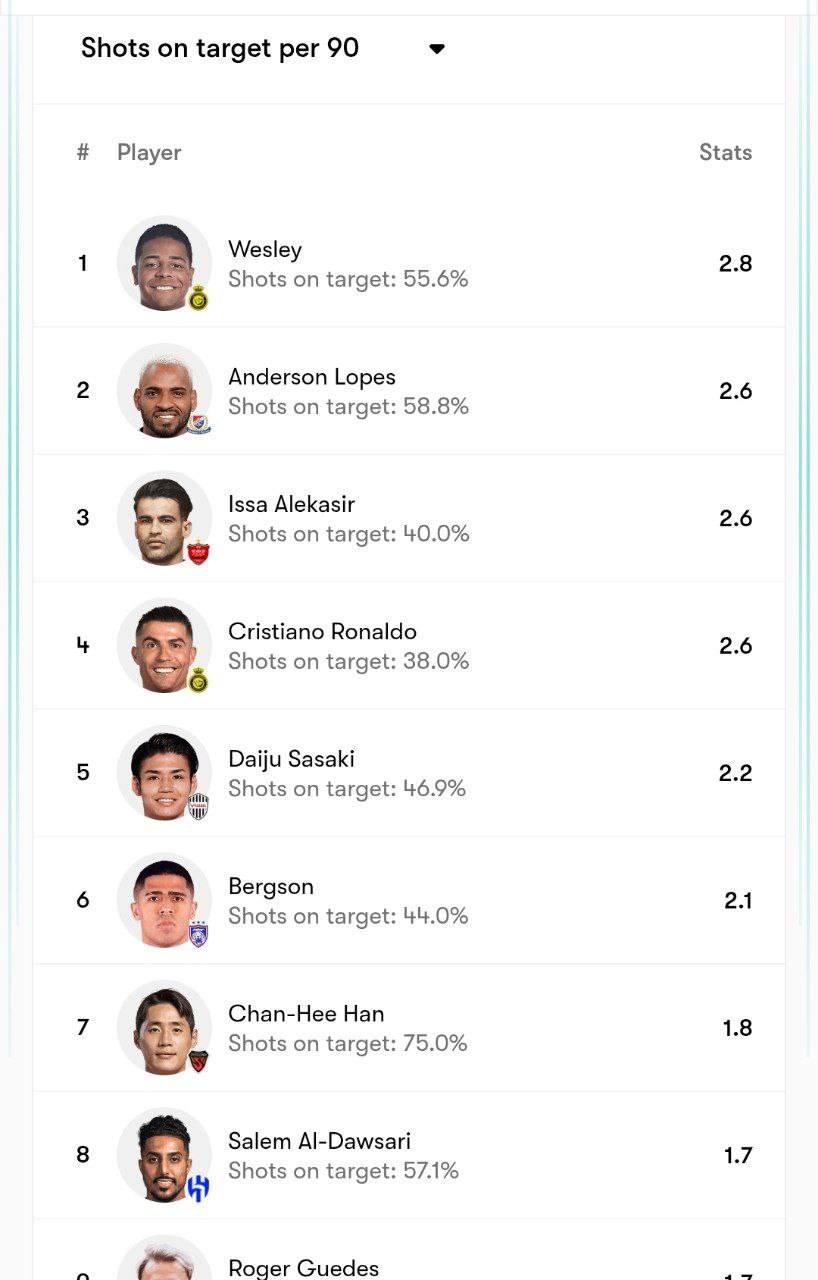Click the club badge on Anderson Lopes' photo
Screen dimensions: 818x1280
click(198, 424)
